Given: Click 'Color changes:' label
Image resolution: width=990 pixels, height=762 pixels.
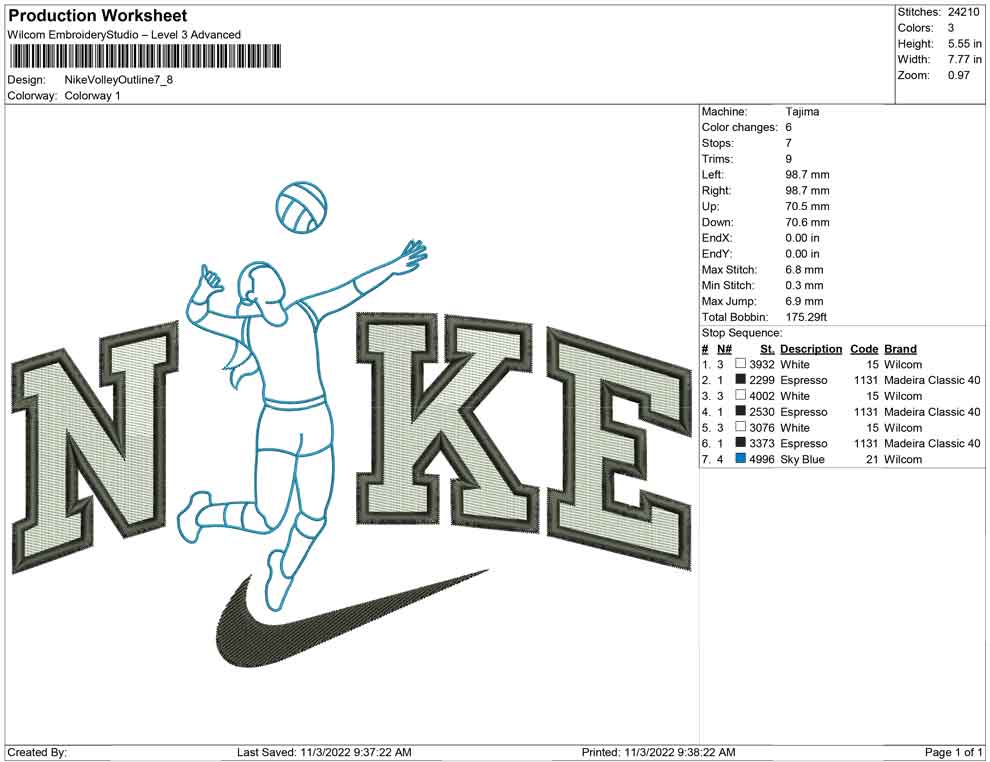Looking at the screenshot, I should pos(739,127).
